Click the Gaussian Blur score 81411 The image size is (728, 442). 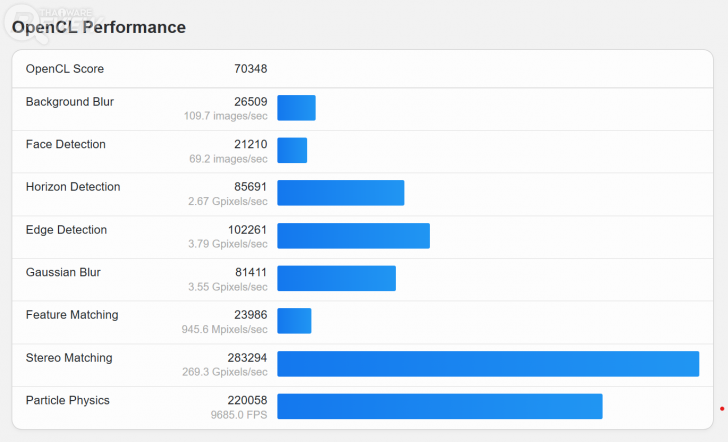pyautogui.click(x=251, y=273)
